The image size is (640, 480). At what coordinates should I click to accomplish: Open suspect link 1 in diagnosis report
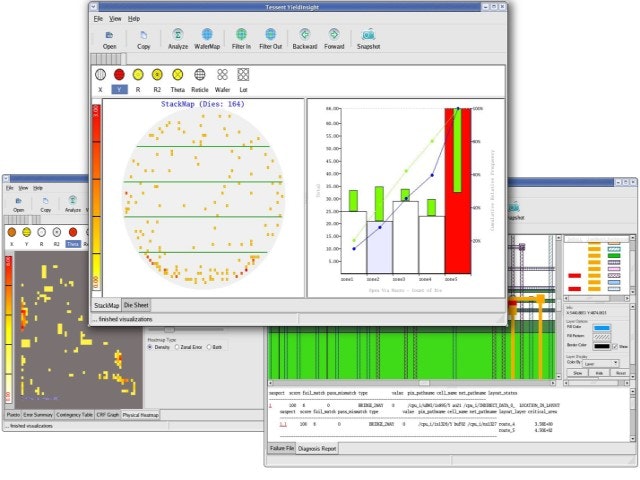pyautogui.click(x=270, y=405)
